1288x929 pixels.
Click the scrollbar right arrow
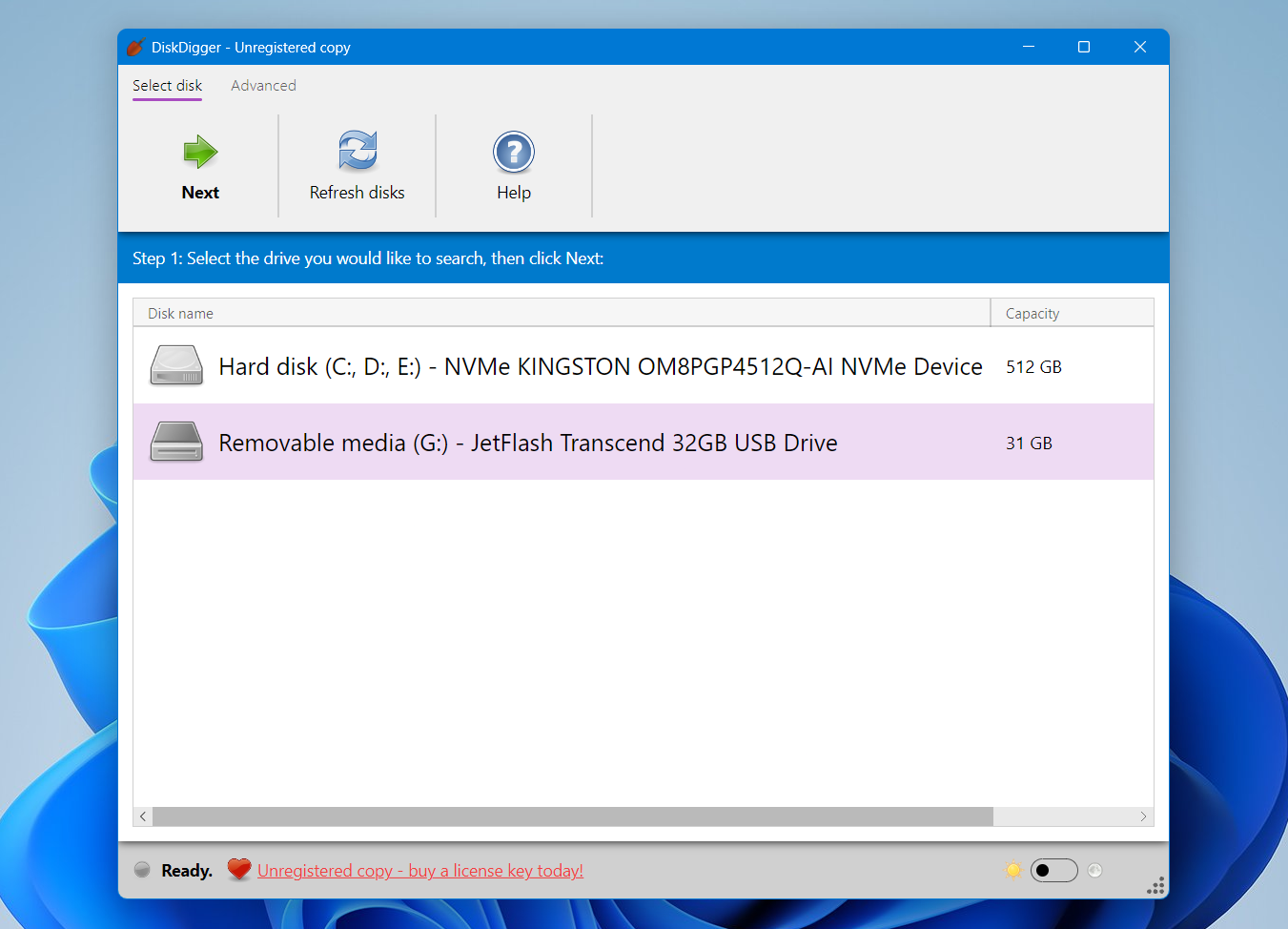point(1144,816)
